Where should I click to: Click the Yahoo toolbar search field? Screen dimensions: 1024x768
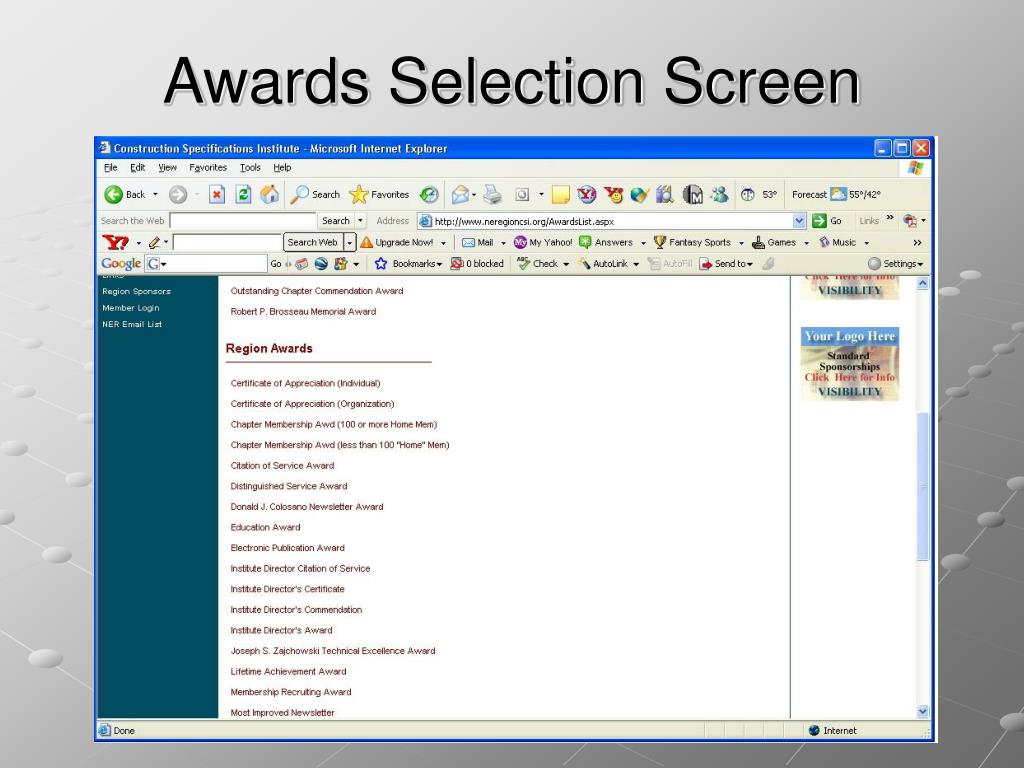(x=227, y=242)
